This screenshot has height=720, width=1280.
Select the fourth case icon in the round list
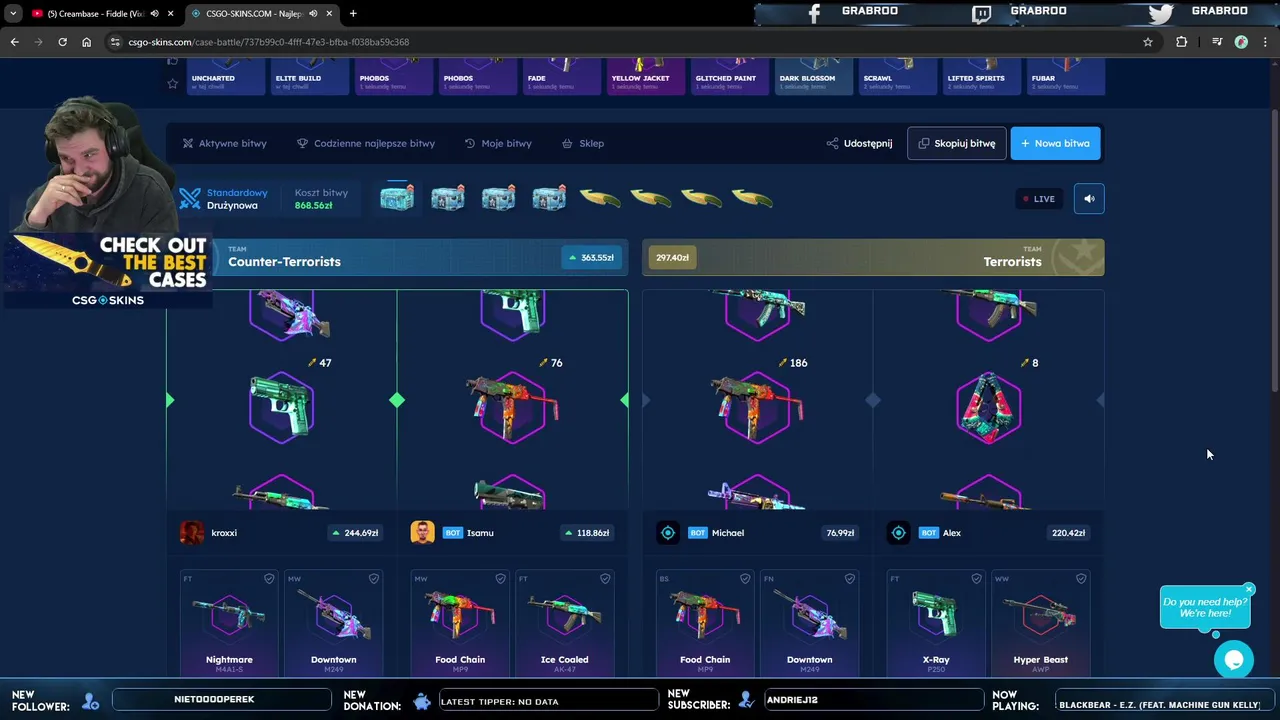(x=549, y=198)
